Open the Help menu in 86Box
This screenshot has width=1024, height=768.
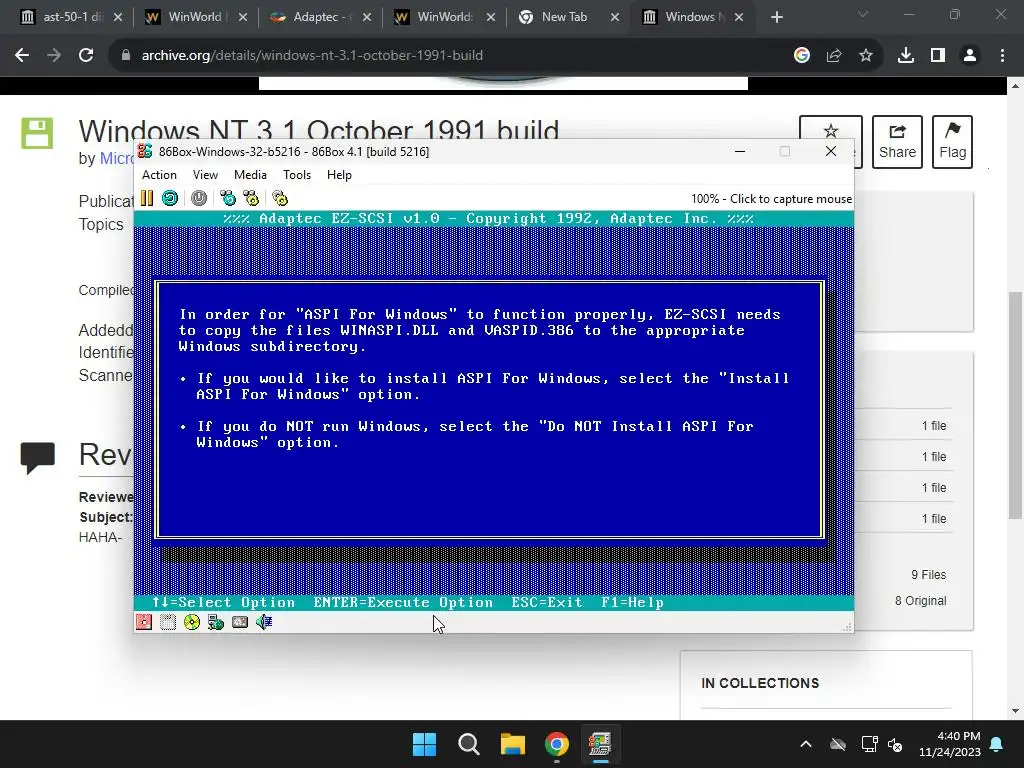tap(339, 175)
